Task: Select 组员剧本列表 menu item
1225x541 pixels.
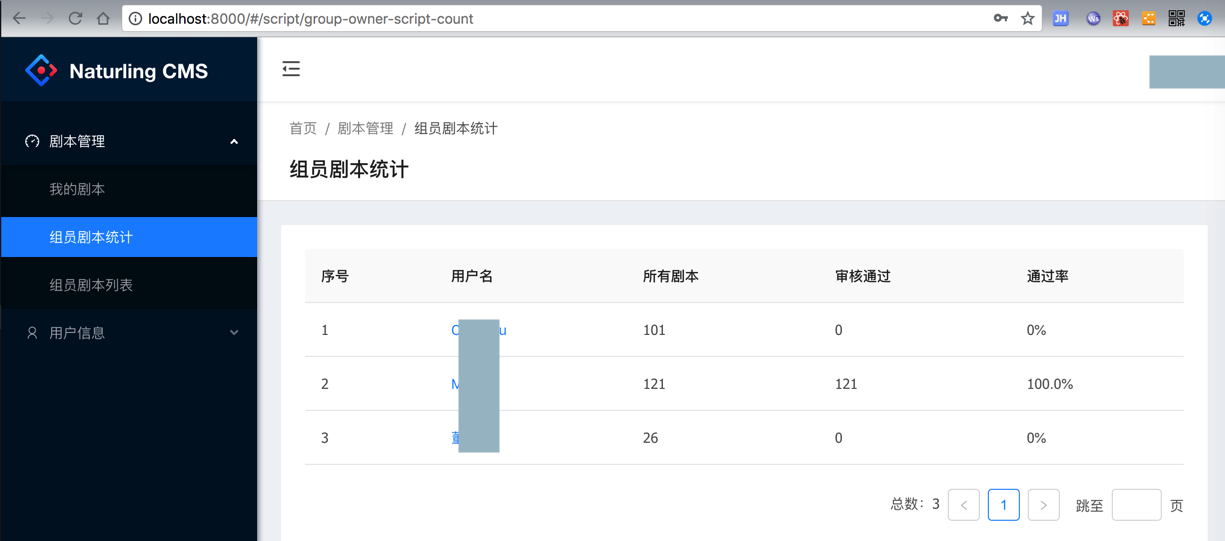Action: [x=91, y=285]
